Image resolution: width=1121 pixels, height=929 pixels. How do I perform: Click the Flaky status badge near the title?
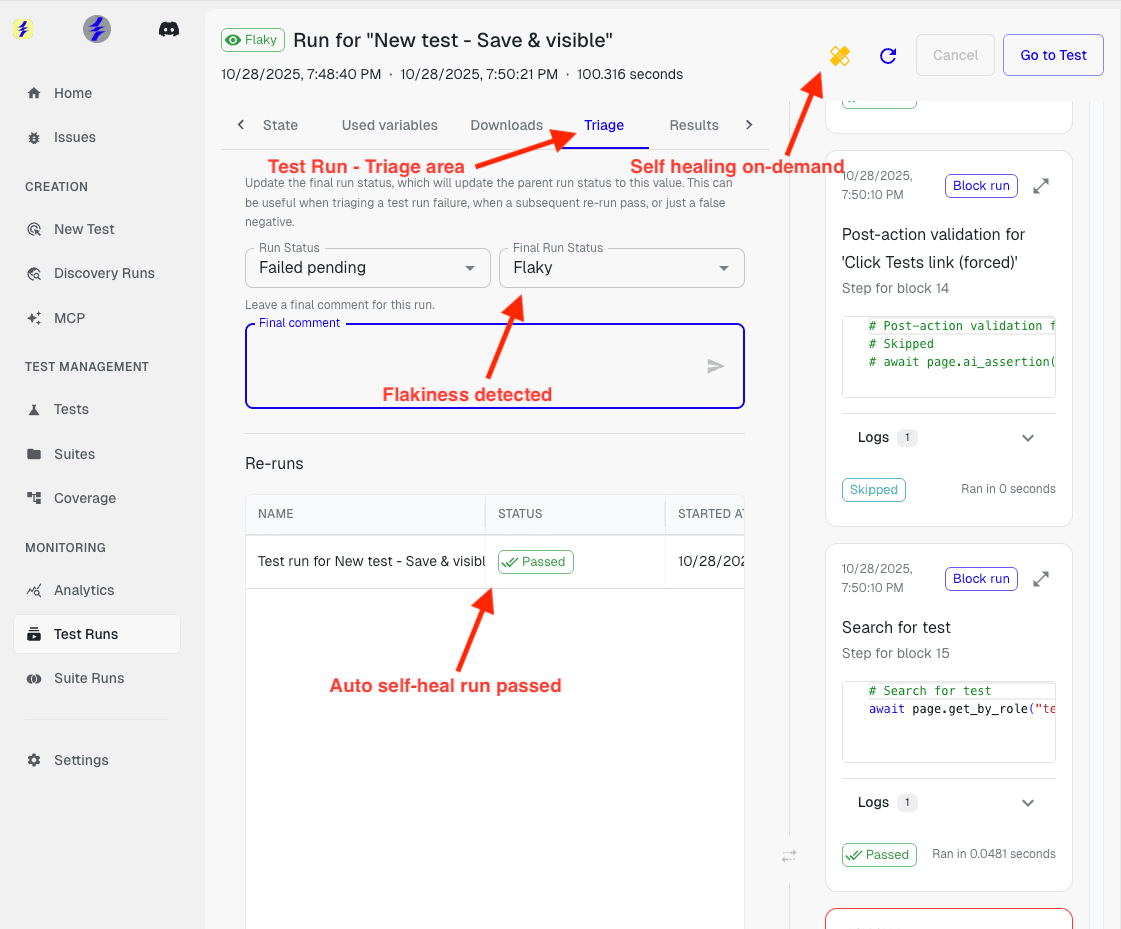click(252, 40)
